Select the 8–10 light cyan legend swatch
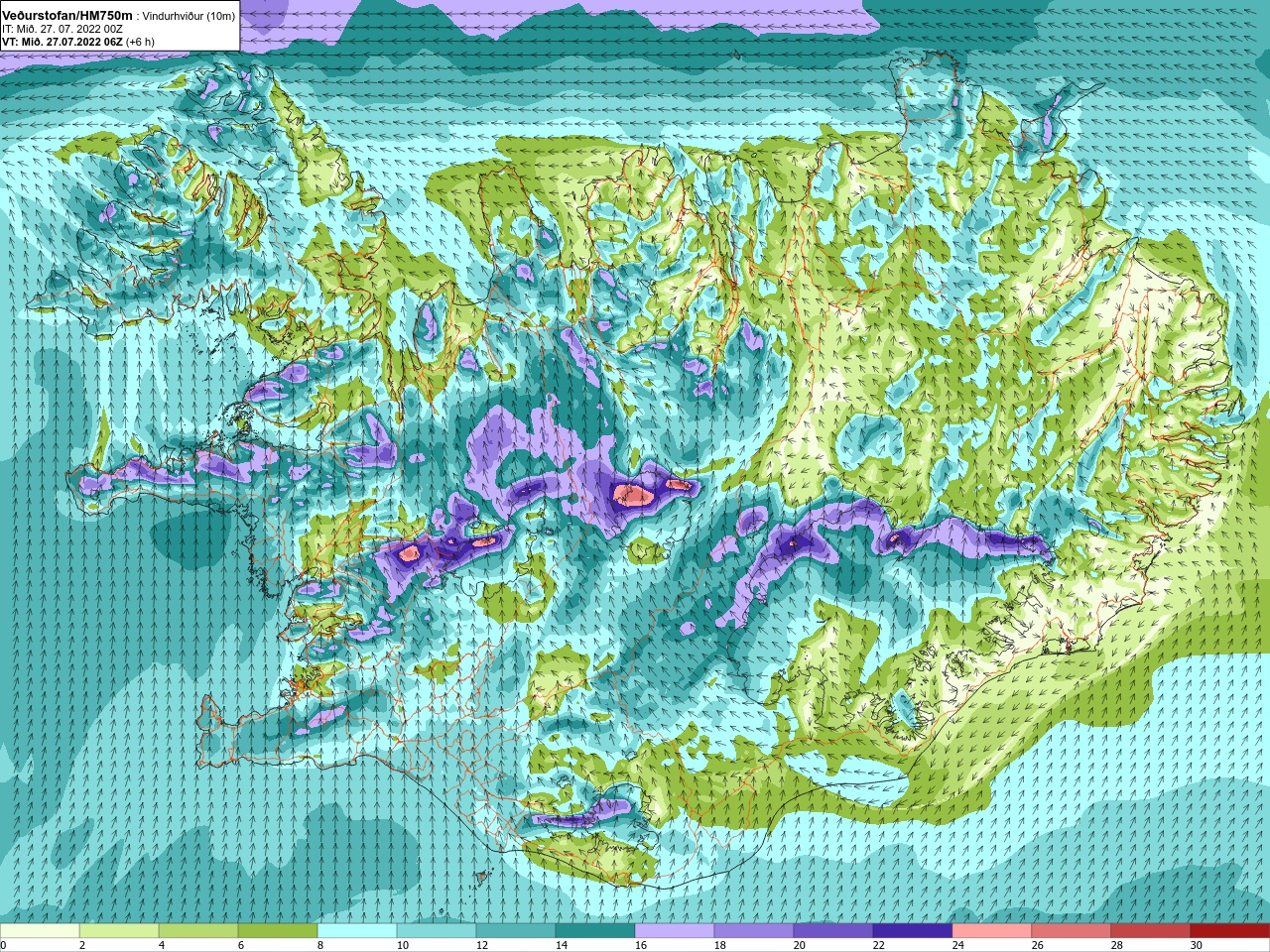 pos(357,931)
